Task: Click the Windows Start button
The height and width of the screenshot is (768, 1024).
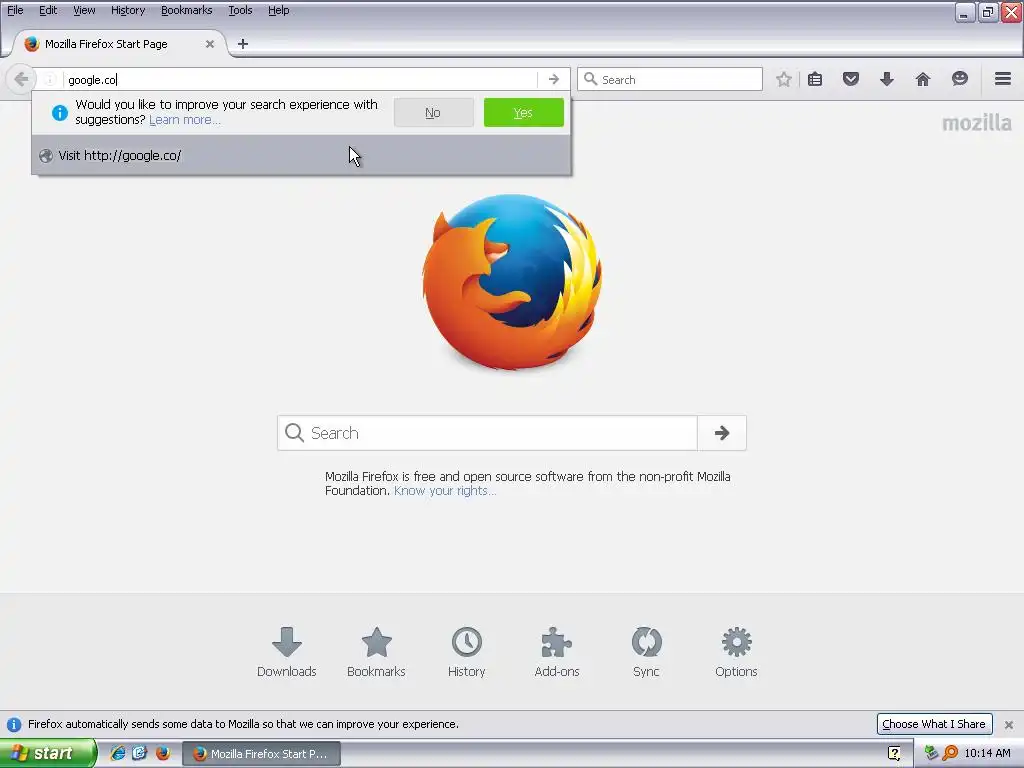Action: 48,753
